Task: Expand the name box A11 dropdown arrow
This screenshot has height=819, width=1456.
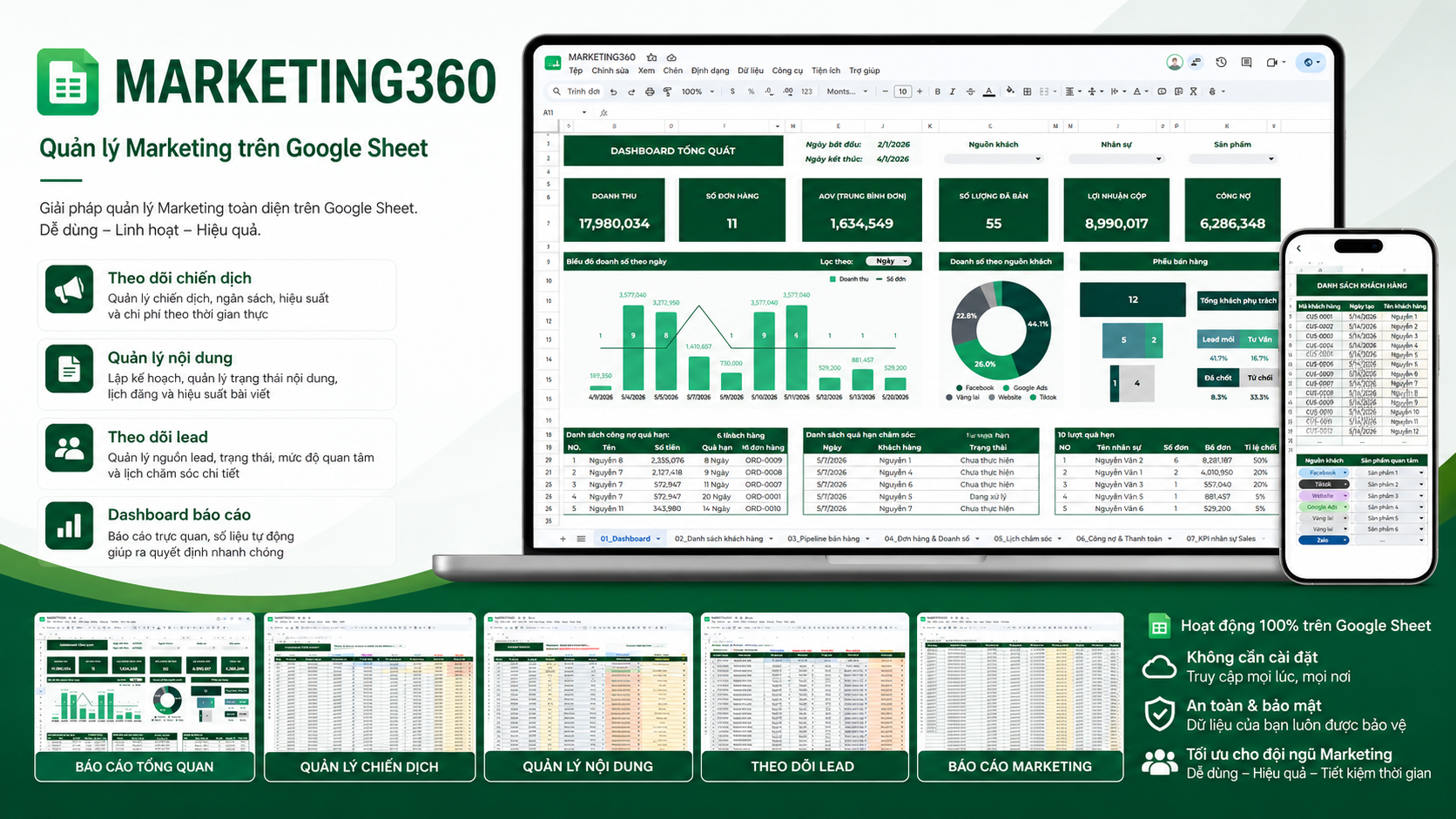Action: pos(584,112)
